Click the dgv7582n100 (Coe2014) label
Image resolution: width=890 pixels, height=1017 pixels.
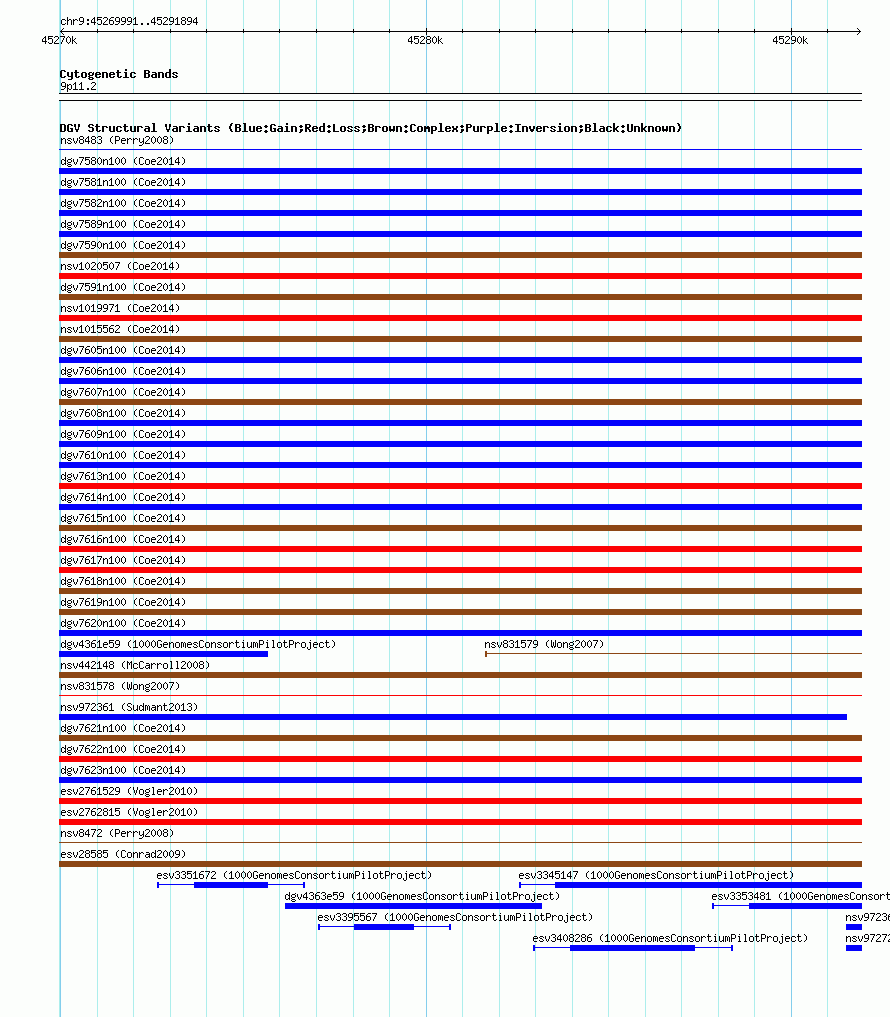[123, 204]
